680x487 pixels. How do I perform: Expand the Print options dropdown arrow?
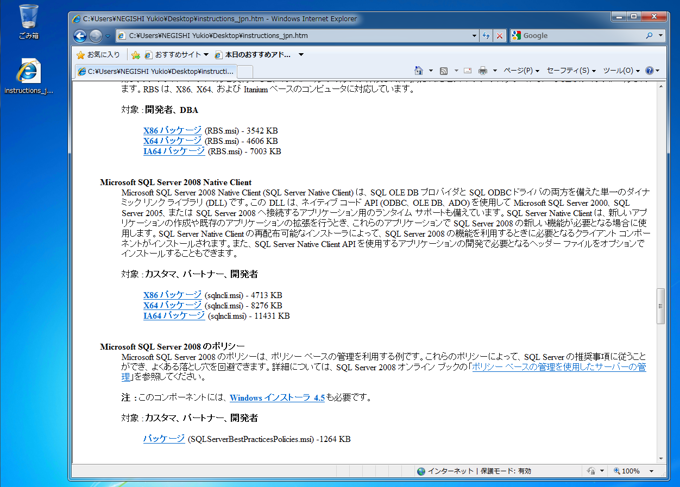click(x=495, y=71)
